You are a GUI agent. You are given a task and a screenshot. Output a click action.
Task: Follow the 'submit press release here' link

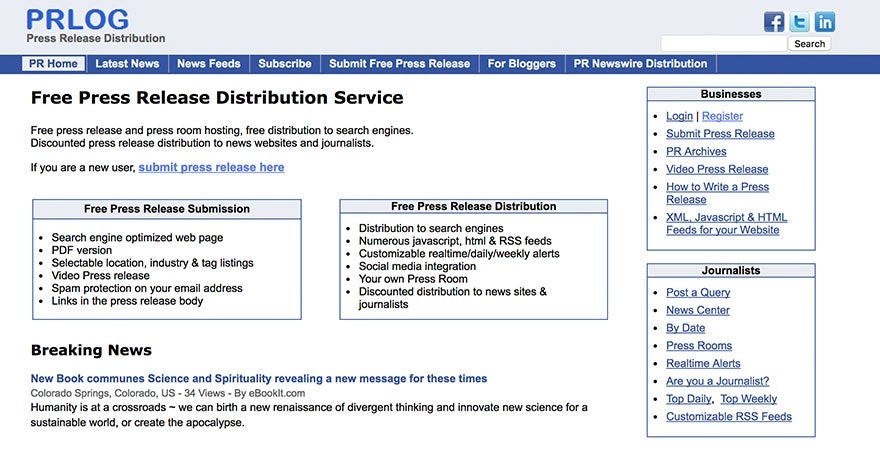(211, 168)
